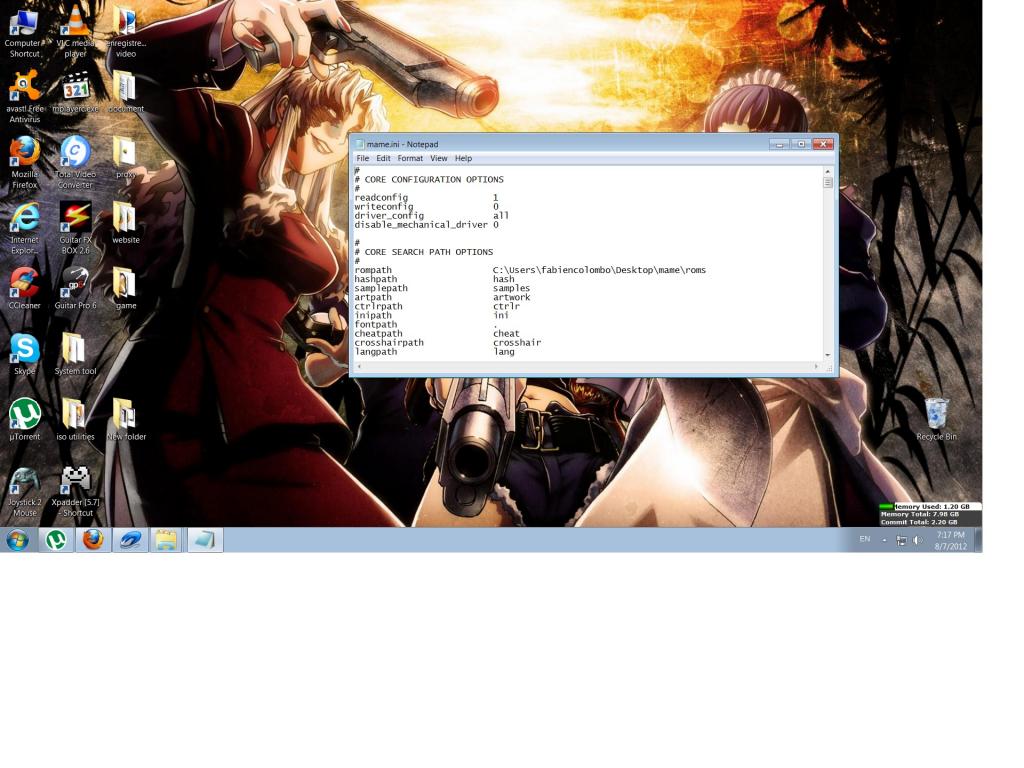Select the document folder on the desktop
The image size is (1024, 768).
point(125,93)
